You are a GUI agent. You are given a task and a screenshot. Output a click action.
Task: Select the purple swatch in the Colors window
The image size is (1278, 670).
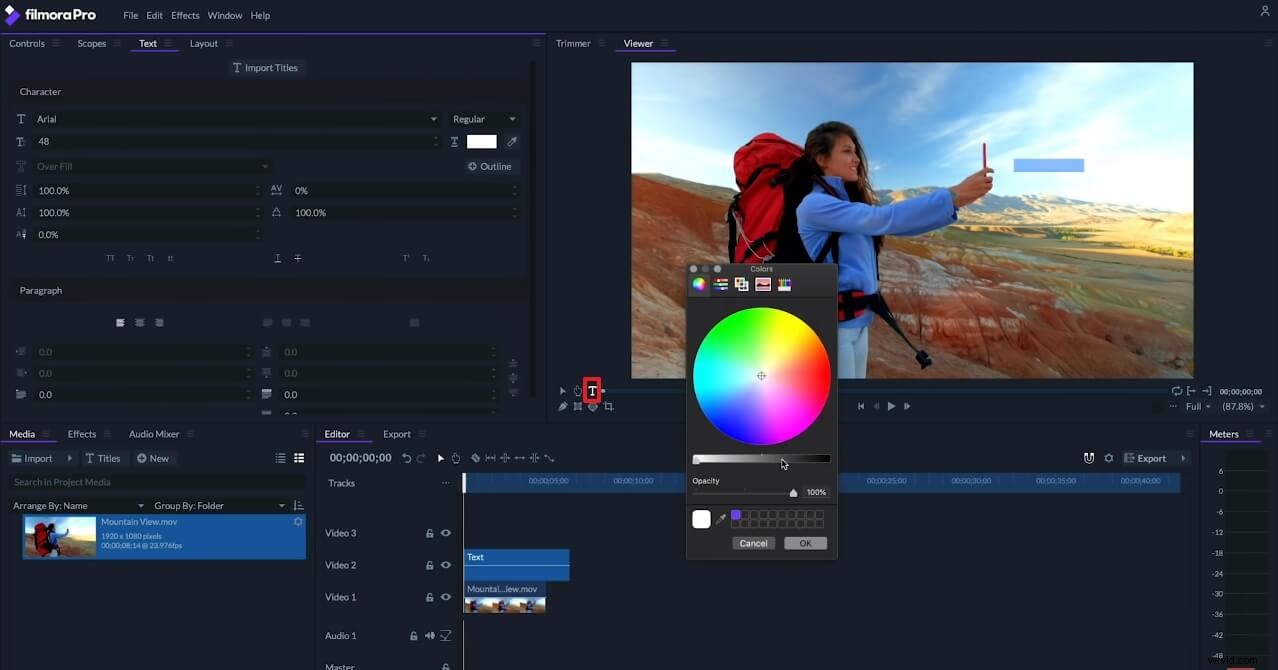point(736,514)
